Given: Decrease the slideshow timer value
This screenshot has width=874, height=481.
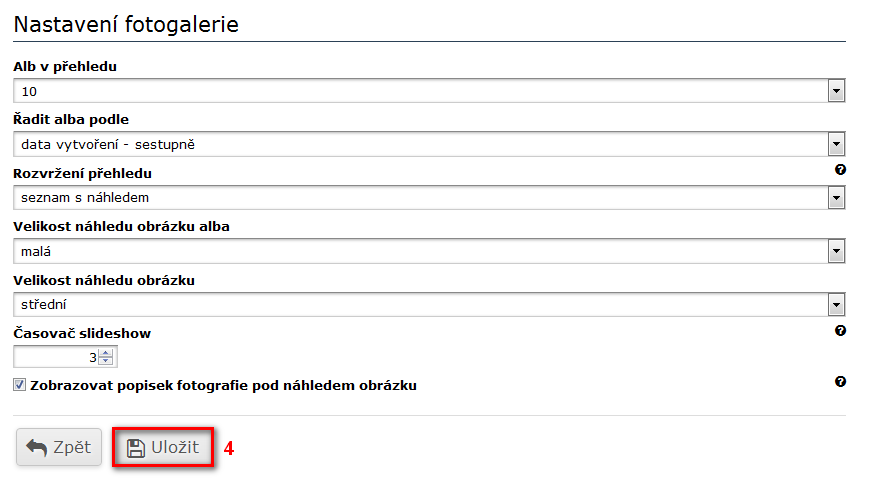Looking at the screenshot, I should [107, 361].
